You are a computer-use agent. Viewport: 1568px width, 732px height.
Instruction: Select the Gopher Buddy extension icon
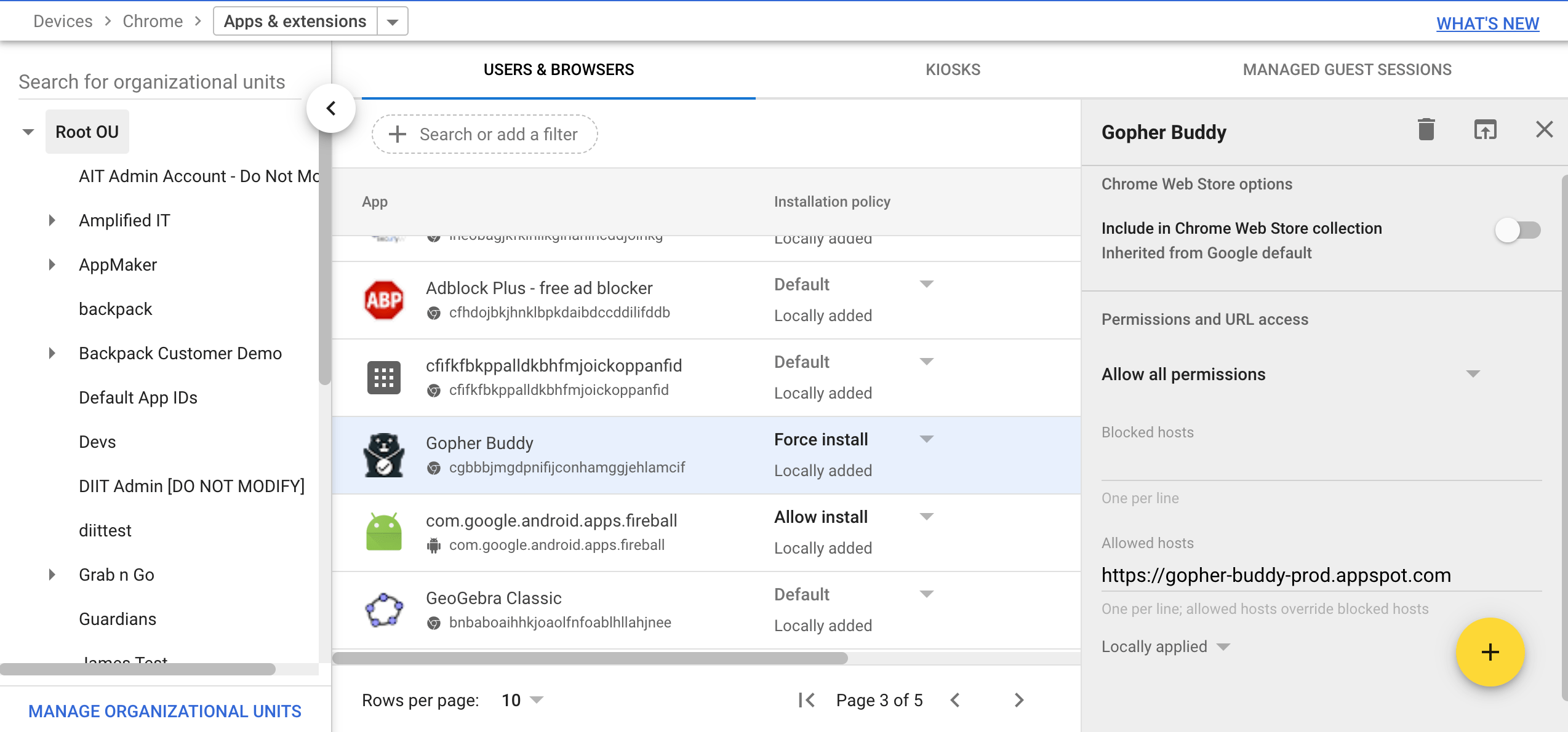383,455
